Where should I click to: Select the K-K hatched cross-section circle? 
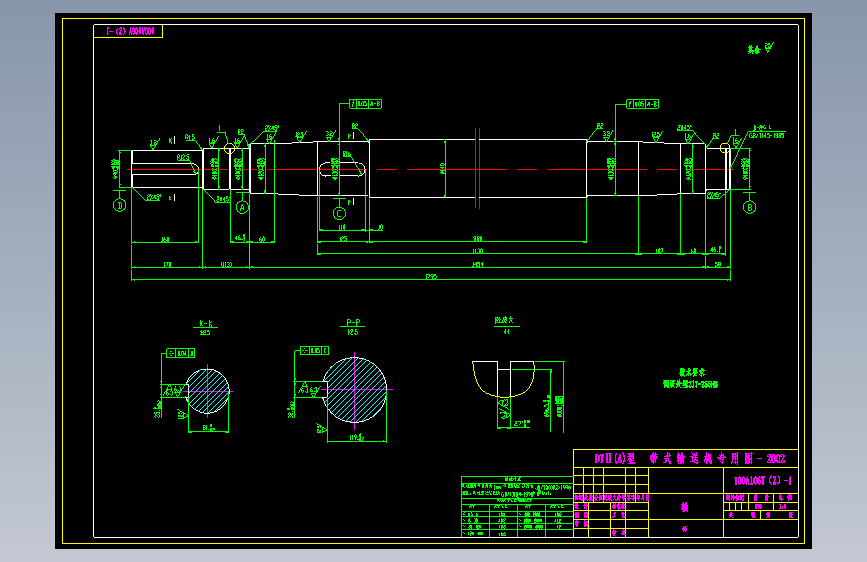(x=207, y=391)
